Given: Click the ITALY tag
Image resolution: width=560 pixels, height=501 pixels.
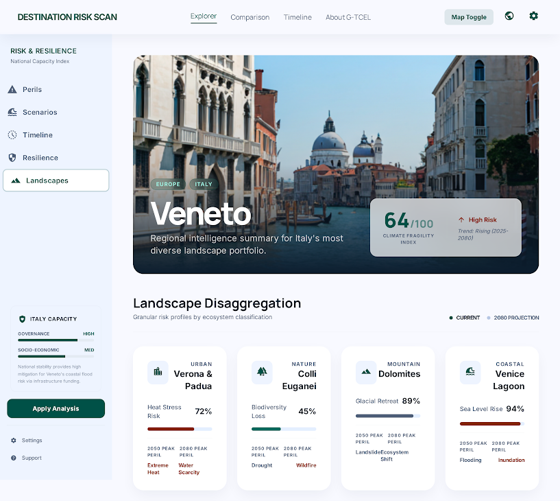Looking at the screenshot, I should coord(204,184).
